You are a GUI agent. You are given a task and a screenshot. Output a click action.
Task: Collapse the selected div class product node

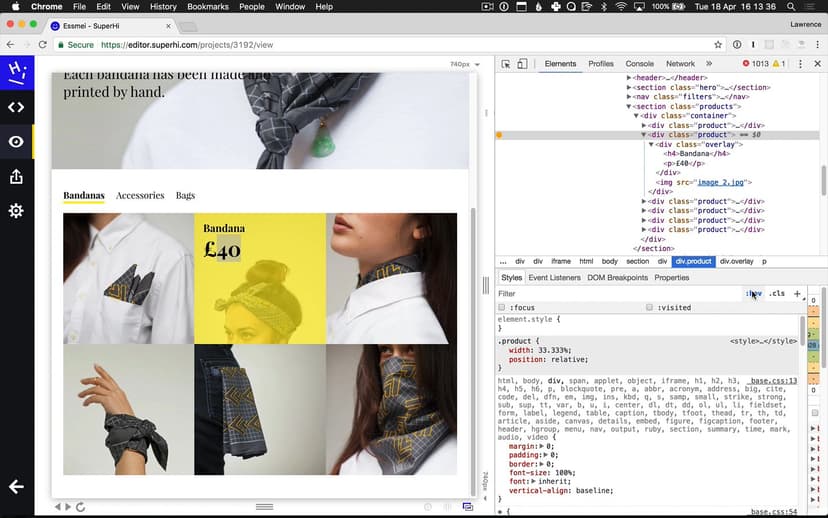pyautogui.click(x=644, y=135)
